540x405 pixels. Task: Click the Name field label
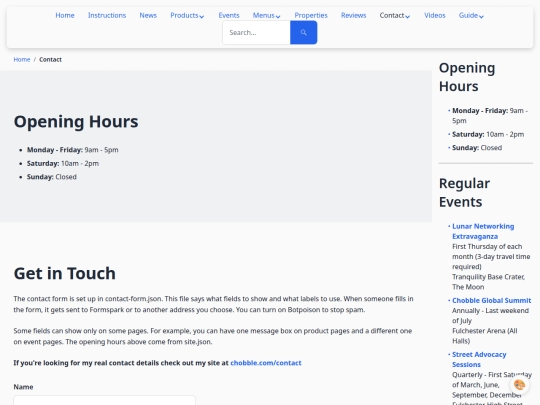tap(23, 387)
